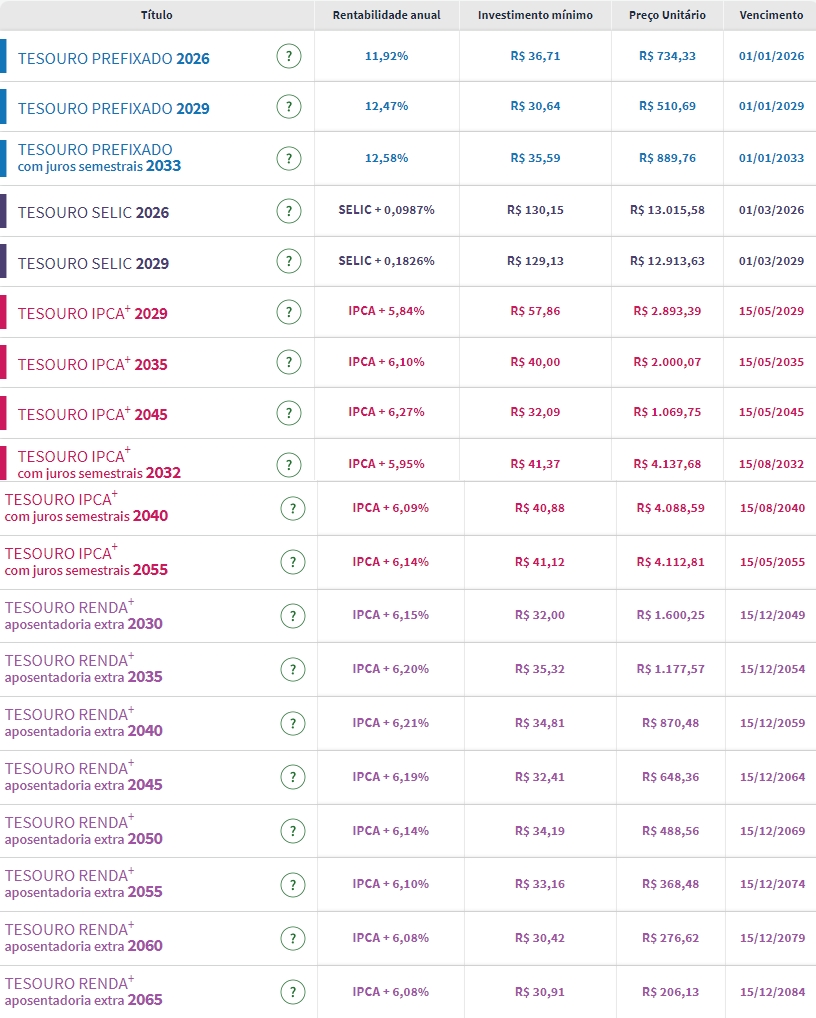Open Tesouro Prefixado 2026 title link
This screenshot has width=816, height=1018.
click(x=113, y=59)
